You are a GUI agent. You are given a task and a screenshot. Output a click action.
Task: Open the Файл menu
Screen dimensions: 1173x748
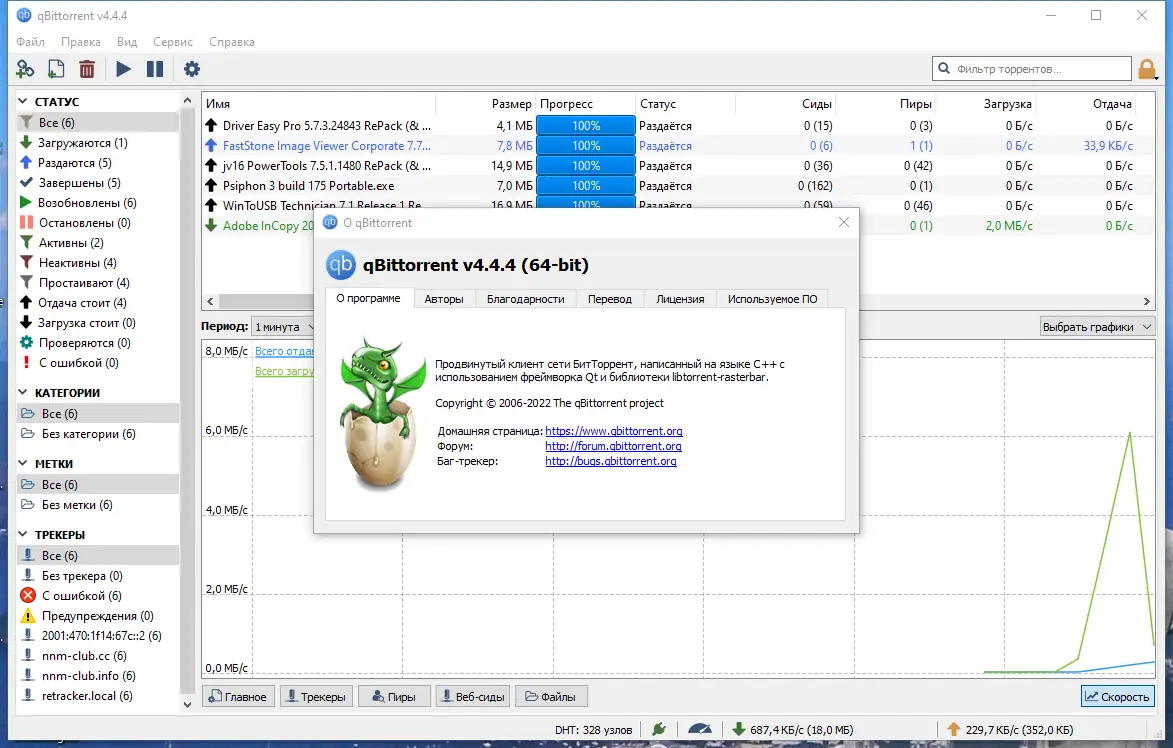click(x=31, y=42)
